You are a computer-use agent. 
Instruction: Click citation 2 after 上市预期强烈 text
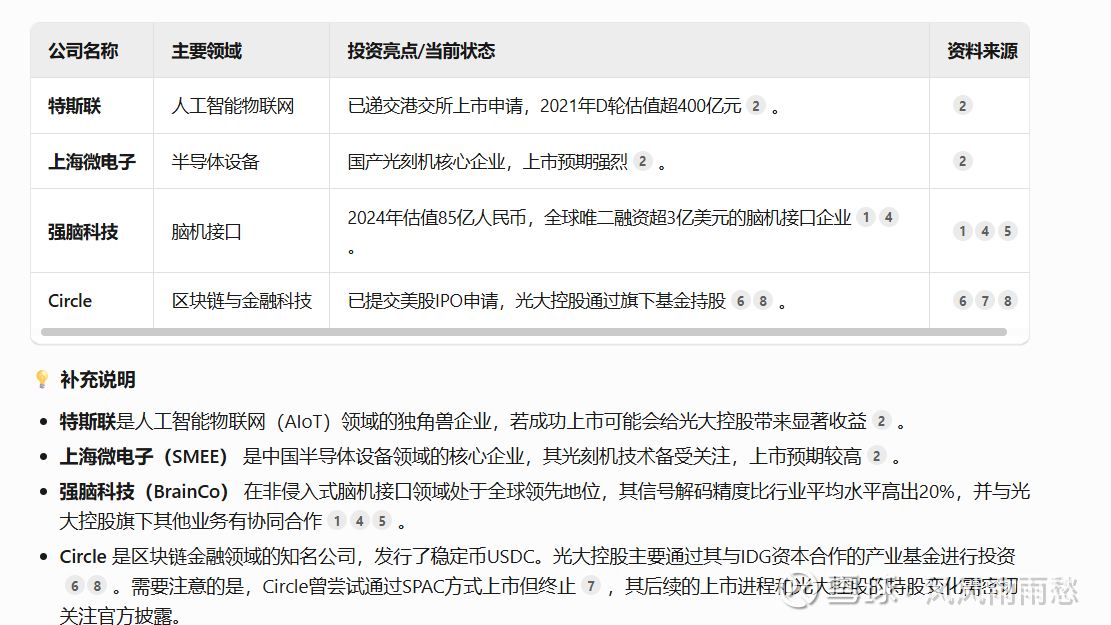(643, 161)
